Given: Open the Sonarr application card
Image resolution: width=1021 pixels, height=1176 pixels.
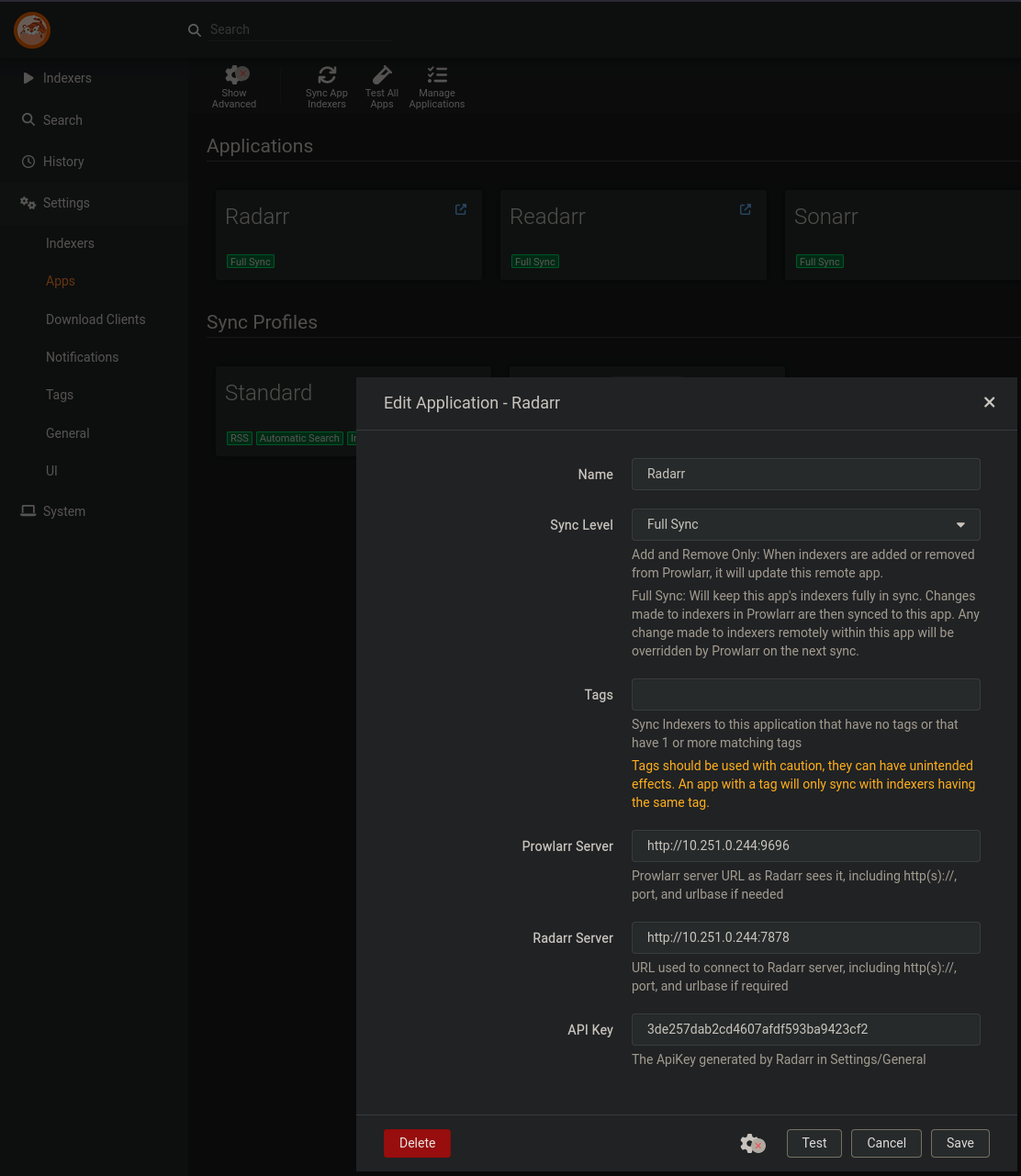Looking at the screenshot, I should tap(903, 235).
